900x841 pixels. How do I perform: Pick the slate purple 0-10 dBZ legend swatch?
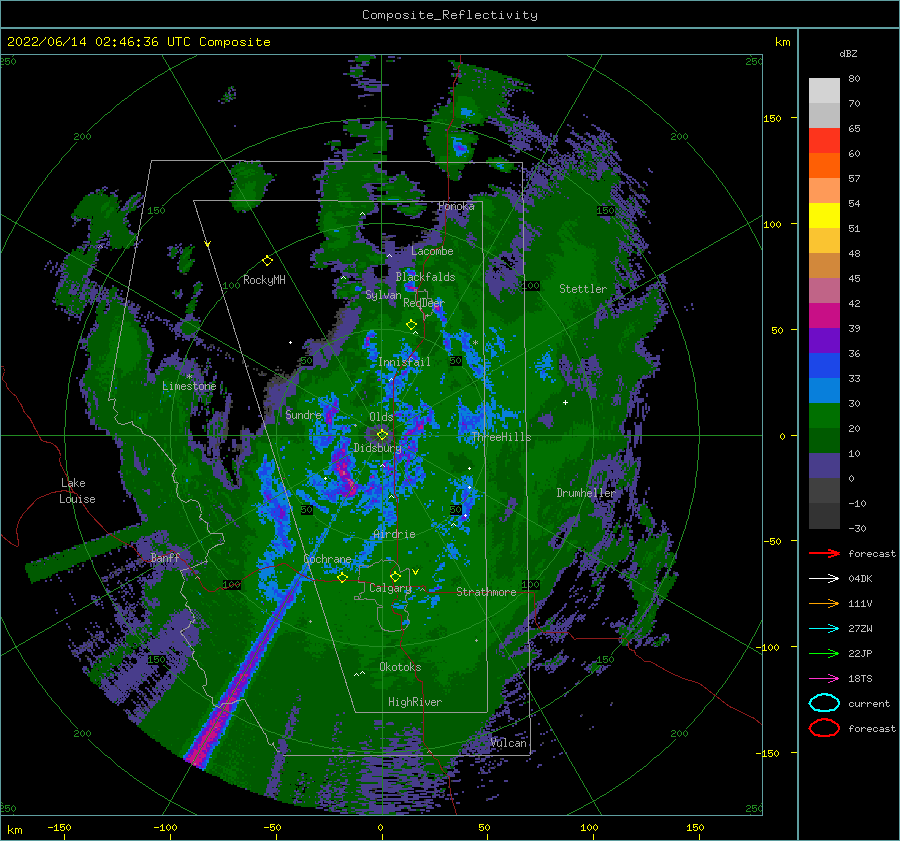click(x=824, y=466)
